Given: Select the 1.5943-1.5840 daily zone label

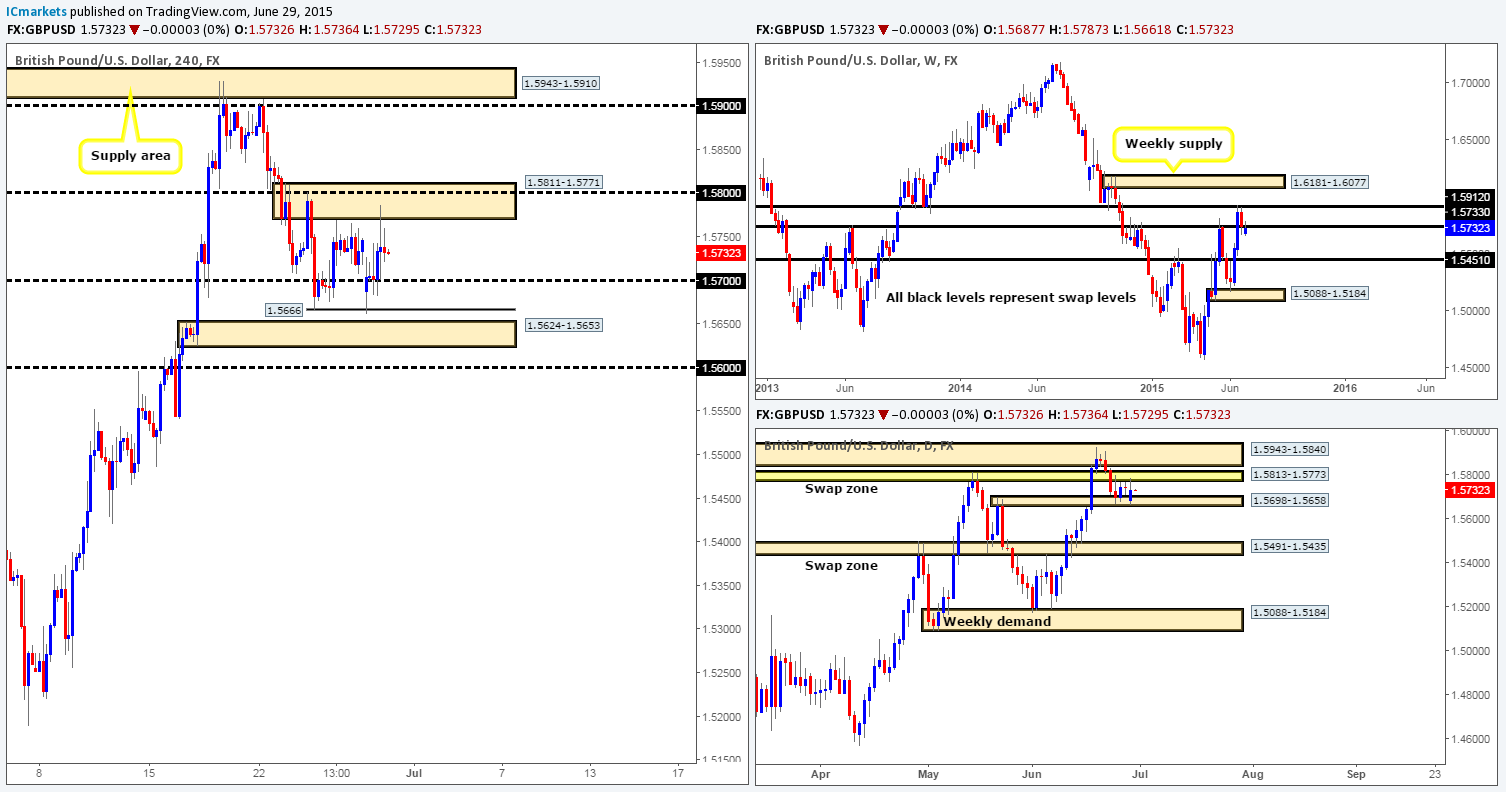Looking at the screenshot, I should coord(1288,451).
